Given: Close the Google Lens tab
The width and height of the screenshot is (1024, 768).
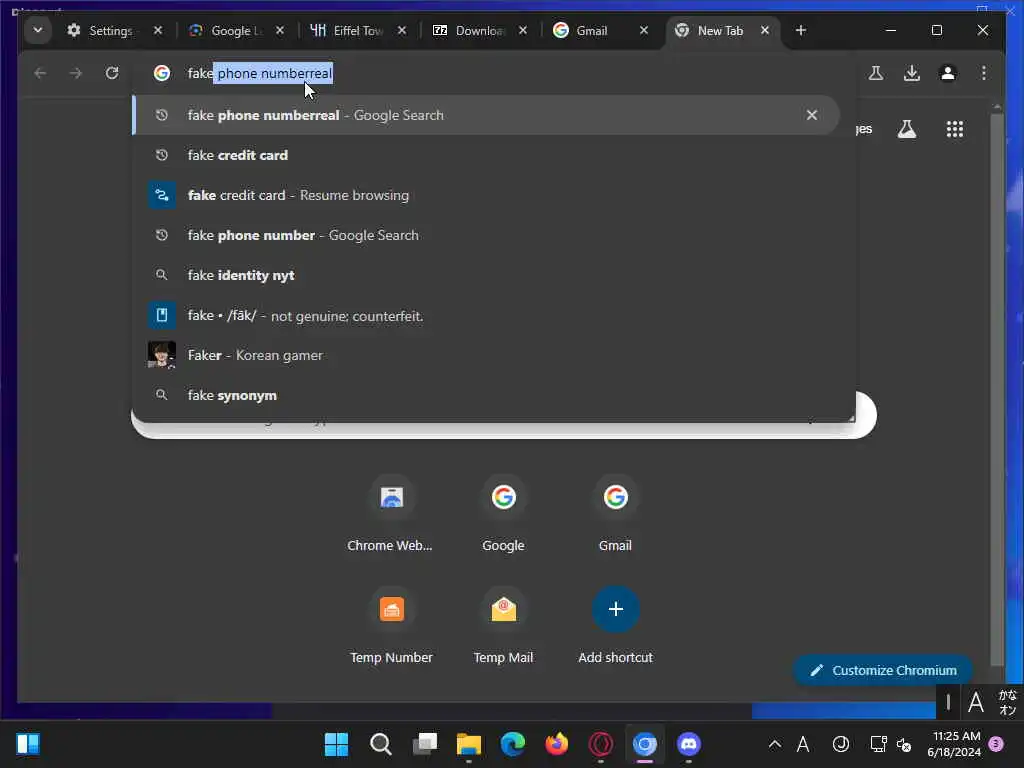Looking at the screenshot, I should coord(280,31).
